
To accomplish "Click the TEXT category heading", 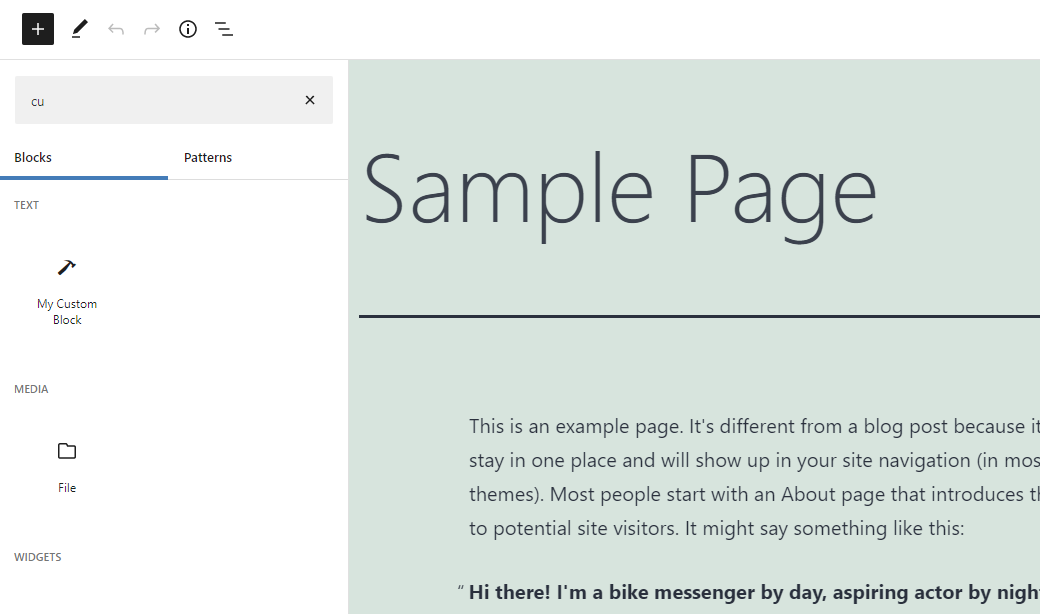I will coord(27,206).
